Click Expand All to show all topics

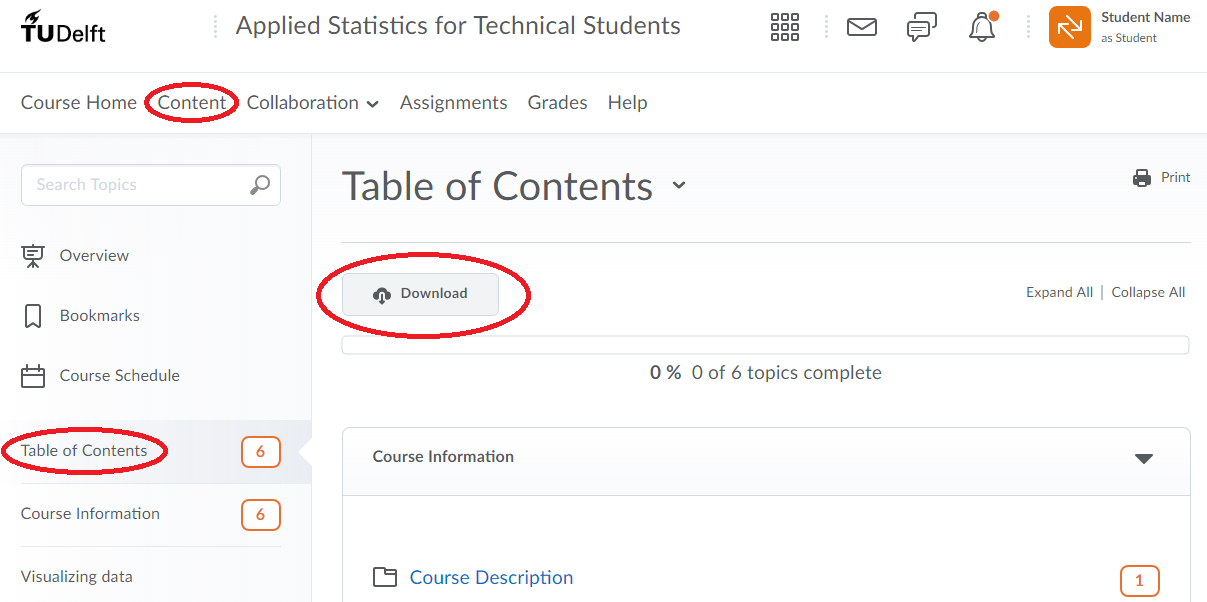1059,291
